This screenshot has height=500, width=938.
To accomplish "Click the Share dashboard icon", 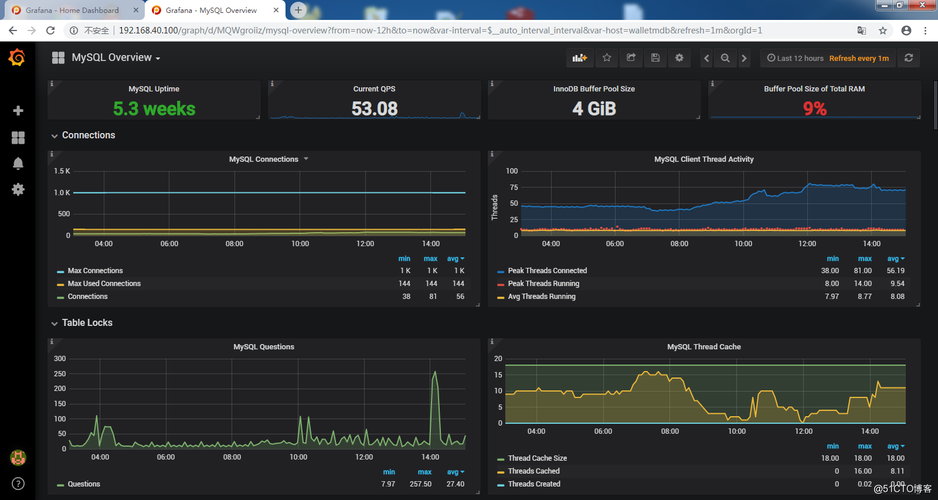I will pos(631,58).
